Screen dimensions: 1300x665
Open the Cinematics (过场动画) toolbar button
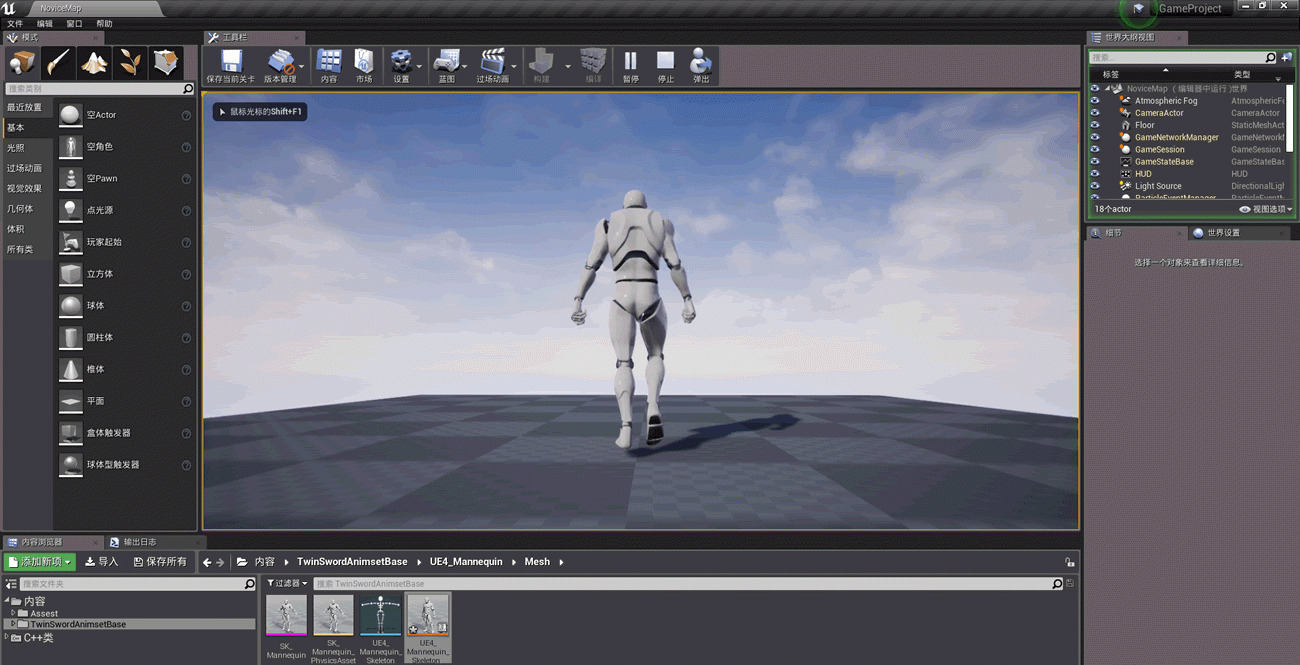pos(492,66)
